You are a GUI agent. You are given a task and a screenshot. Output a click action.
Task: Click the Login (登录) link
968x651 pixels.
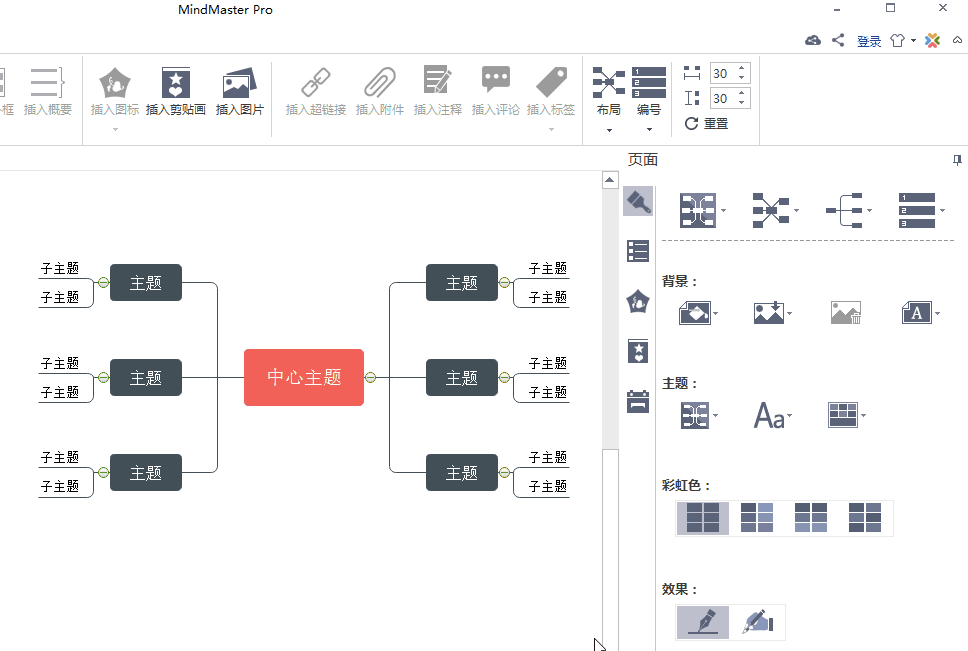coord(869,41)
